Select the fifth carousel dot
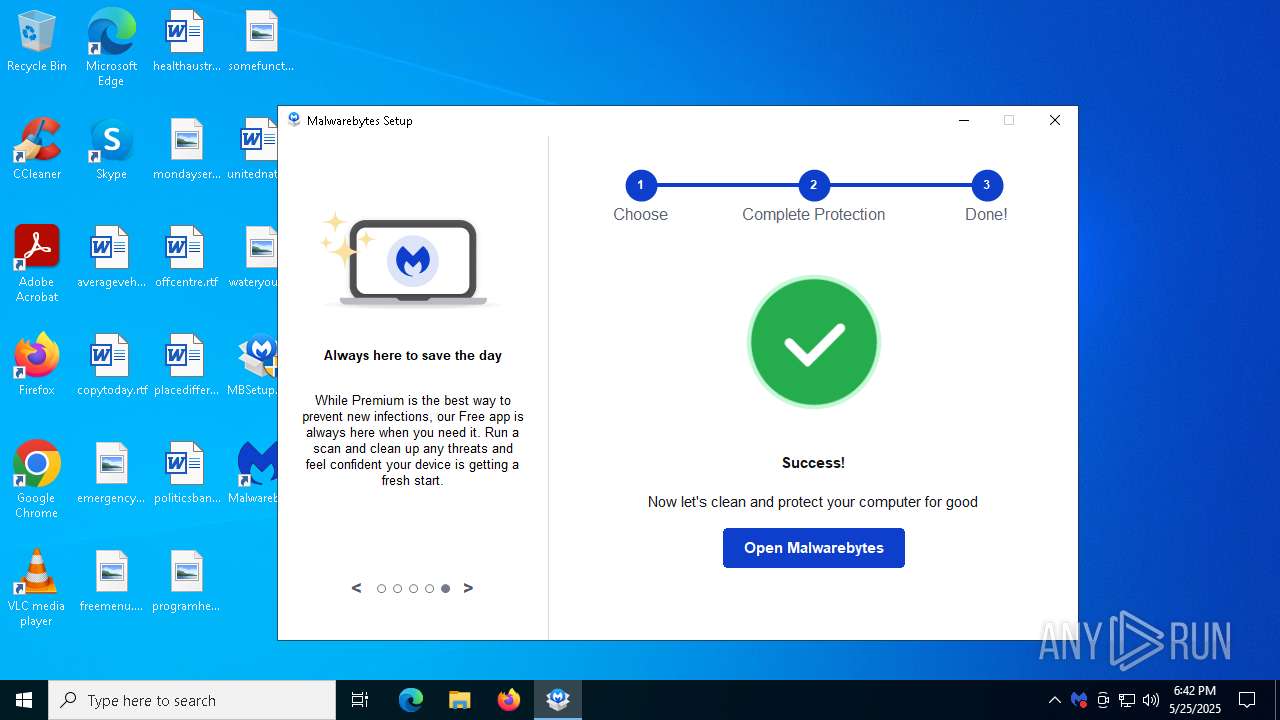Viewport: 1280px width, 720px height. (x=445, y=589)
